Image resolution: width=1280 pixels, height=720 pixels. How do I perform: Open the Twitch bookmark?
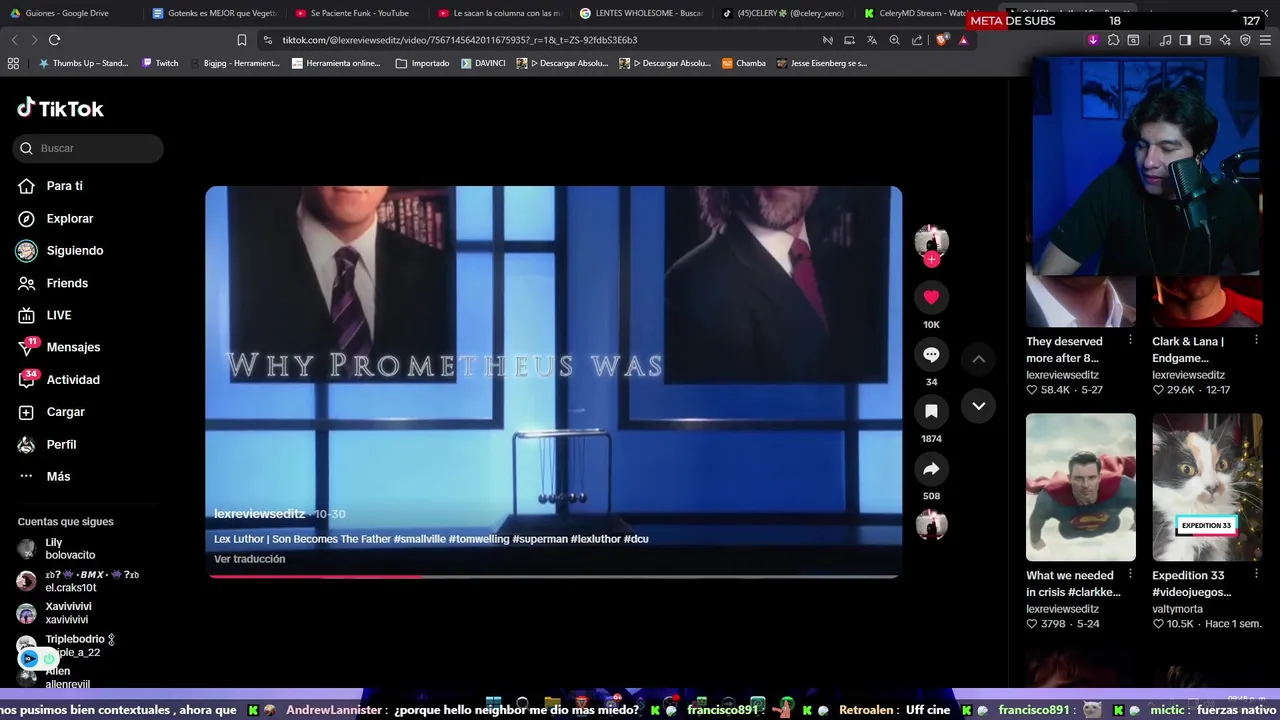tap(160, 63)
